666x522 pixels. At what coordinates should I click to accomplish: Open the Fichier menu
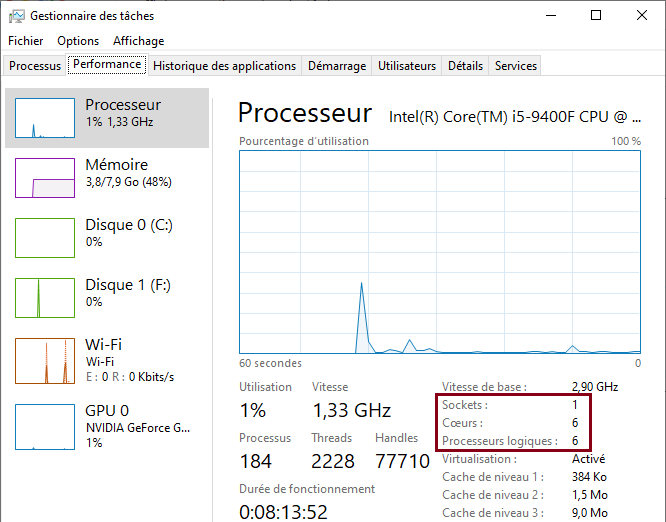pyautogui.click(x=25, y=41)
